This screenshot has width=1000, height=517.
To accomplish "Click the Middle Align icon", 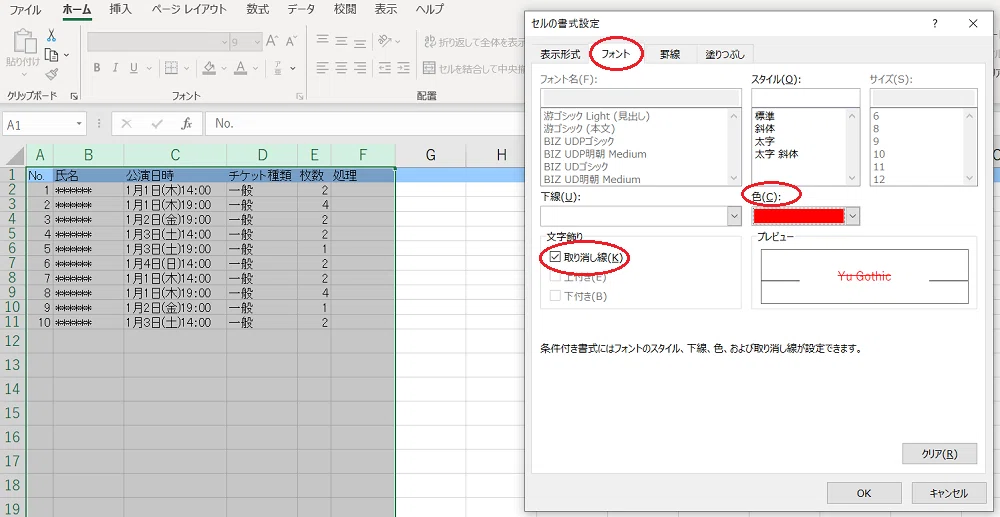I will (341, 41).
